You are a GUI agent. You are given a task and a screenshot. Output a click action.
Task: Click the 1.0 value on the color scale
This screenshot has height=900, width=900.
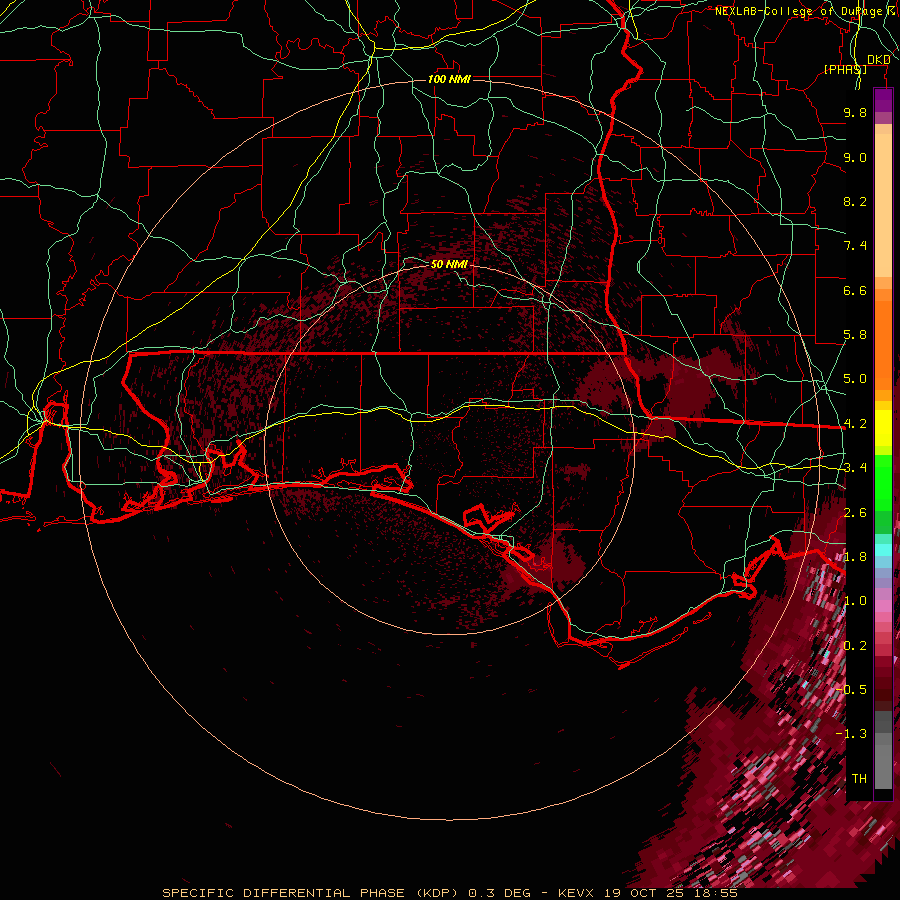tap(855, 601)
